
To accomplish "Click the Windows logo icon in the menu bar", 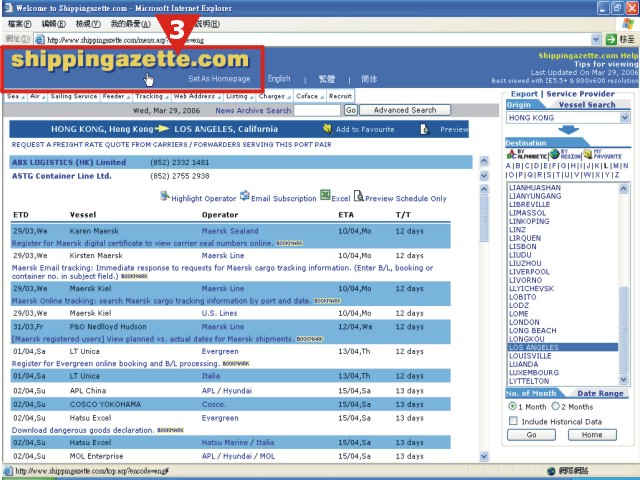I will point(628,24).
